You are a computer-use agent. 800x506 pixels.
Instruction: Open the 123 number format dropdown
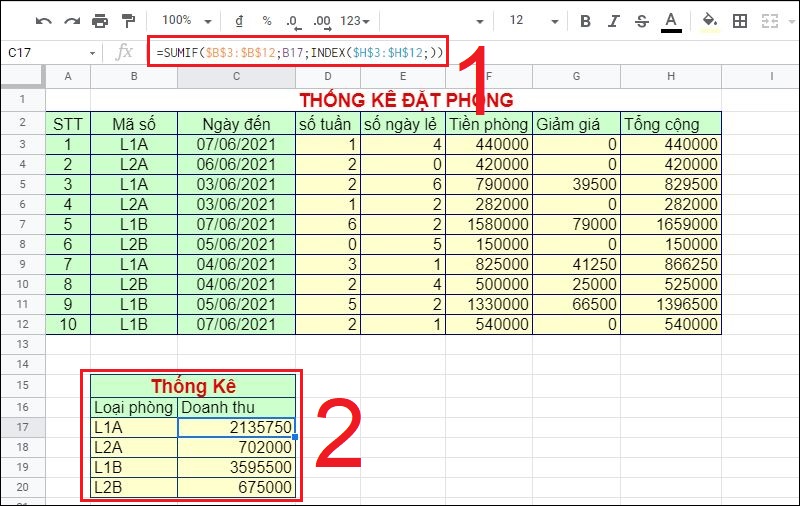pos(355,21)
